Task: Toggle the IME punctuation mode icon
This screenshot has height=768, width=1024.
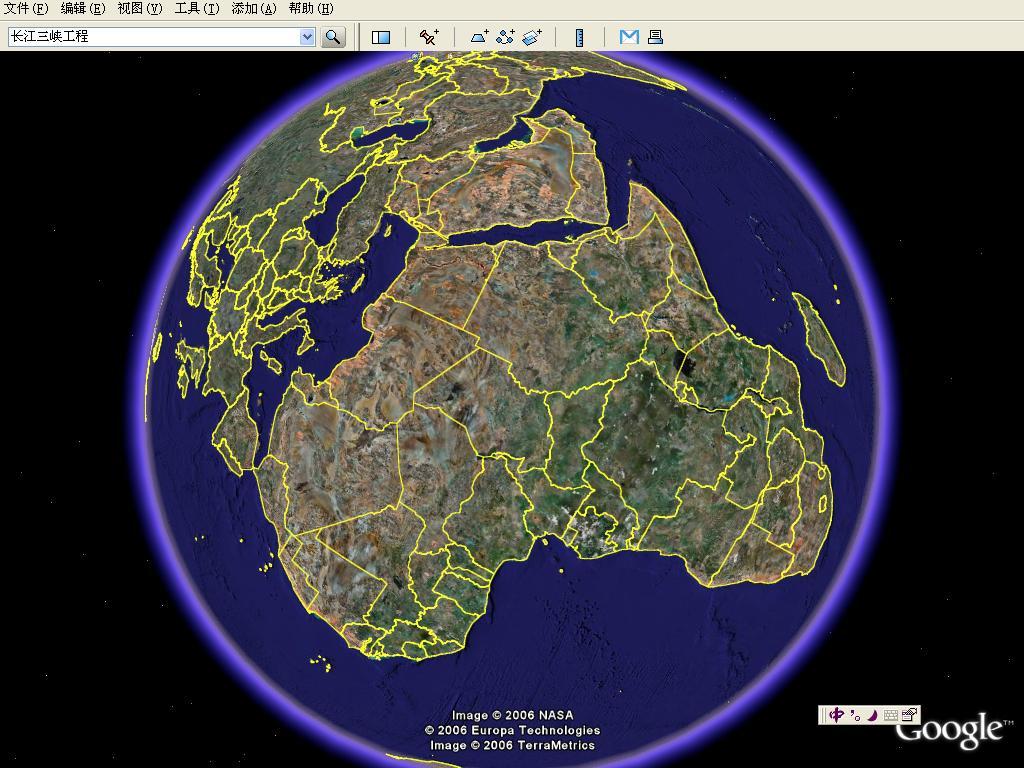Action: coord(857,716)
